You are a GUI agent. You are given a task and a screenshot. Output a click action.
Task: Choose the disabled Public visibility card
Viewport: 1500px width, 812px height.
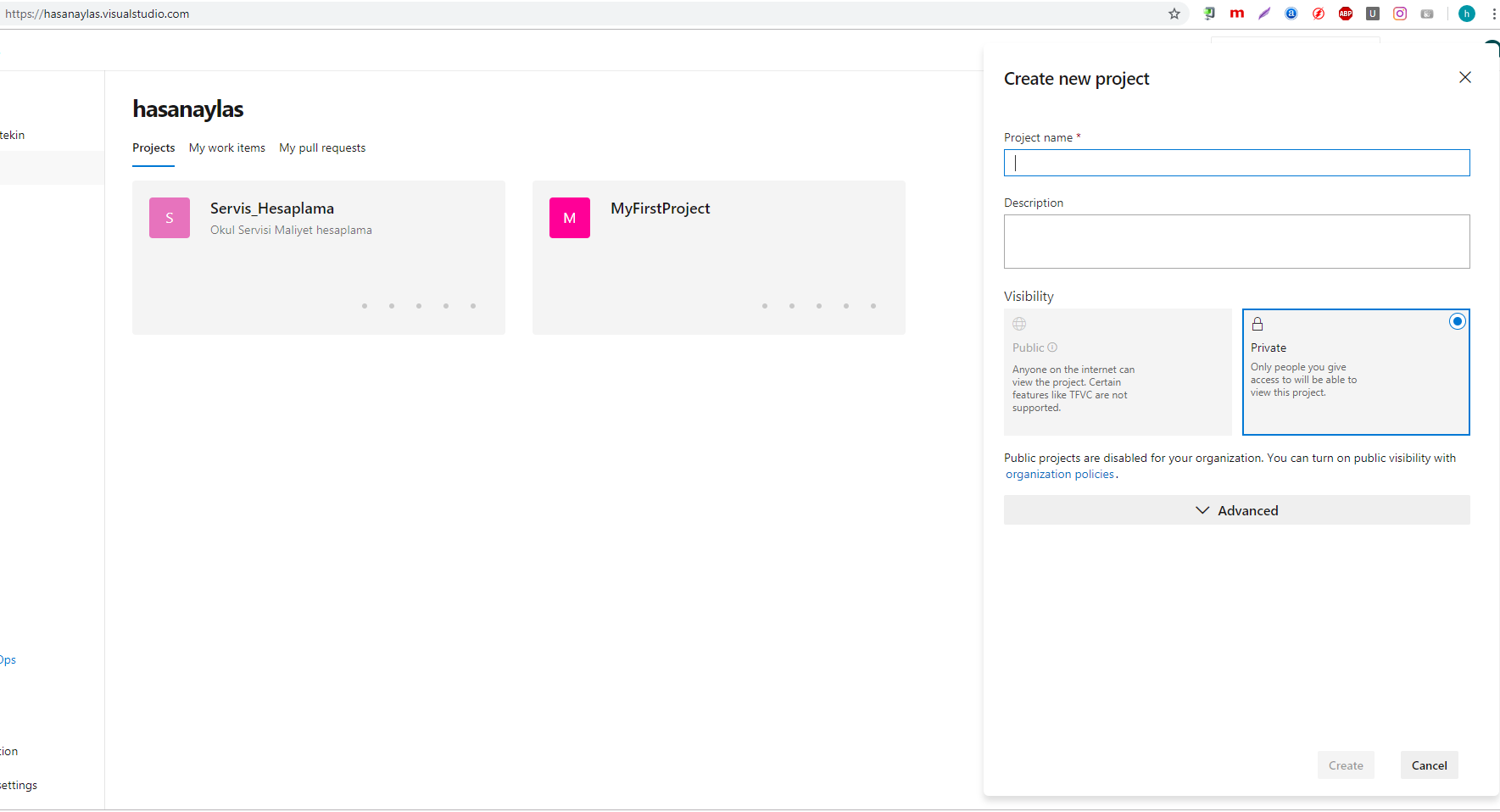pyautogui.click(x=1118, y=372)
